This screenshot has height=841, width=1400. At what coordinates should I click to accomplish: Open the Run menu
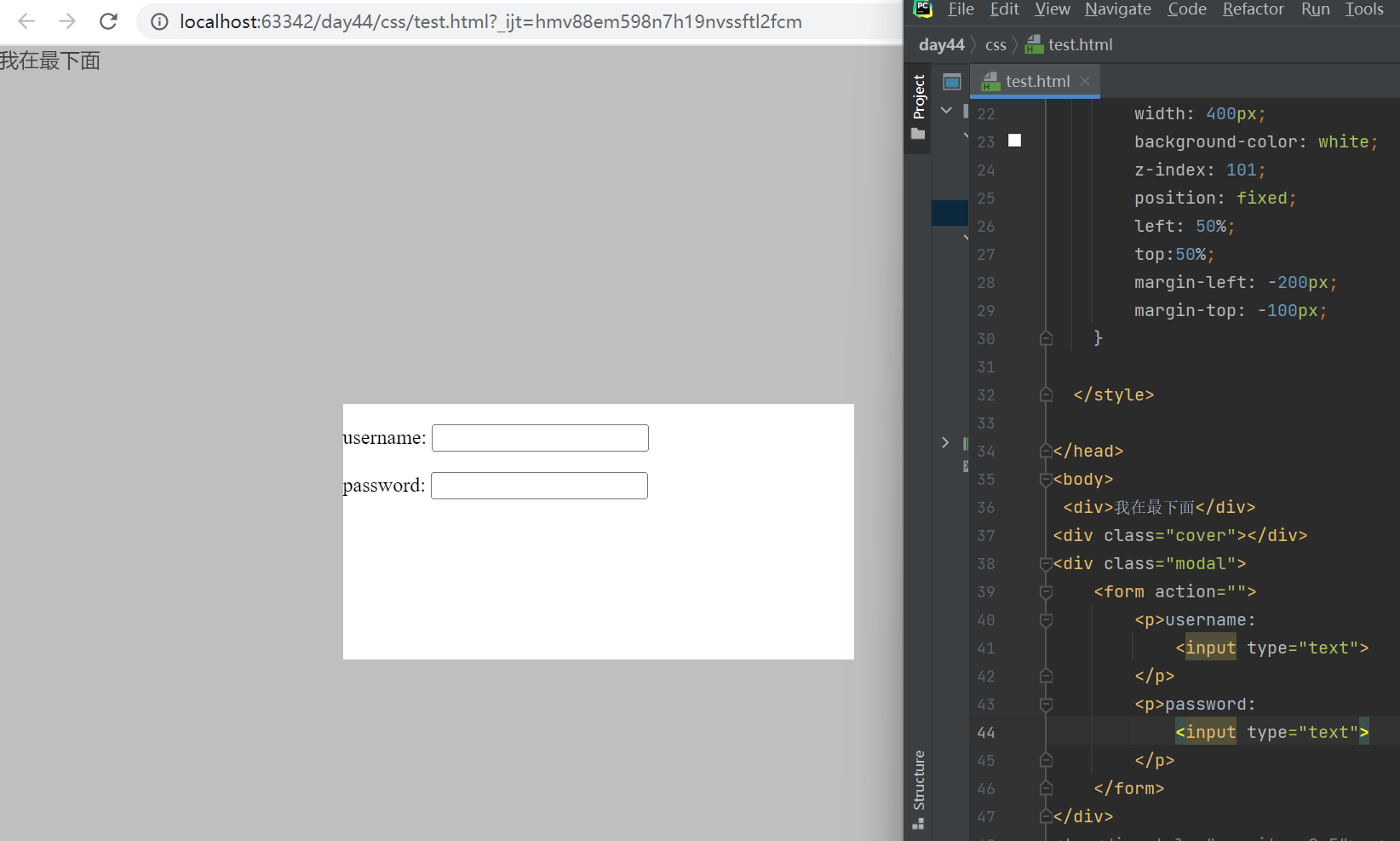click(x=1316, y=9)
